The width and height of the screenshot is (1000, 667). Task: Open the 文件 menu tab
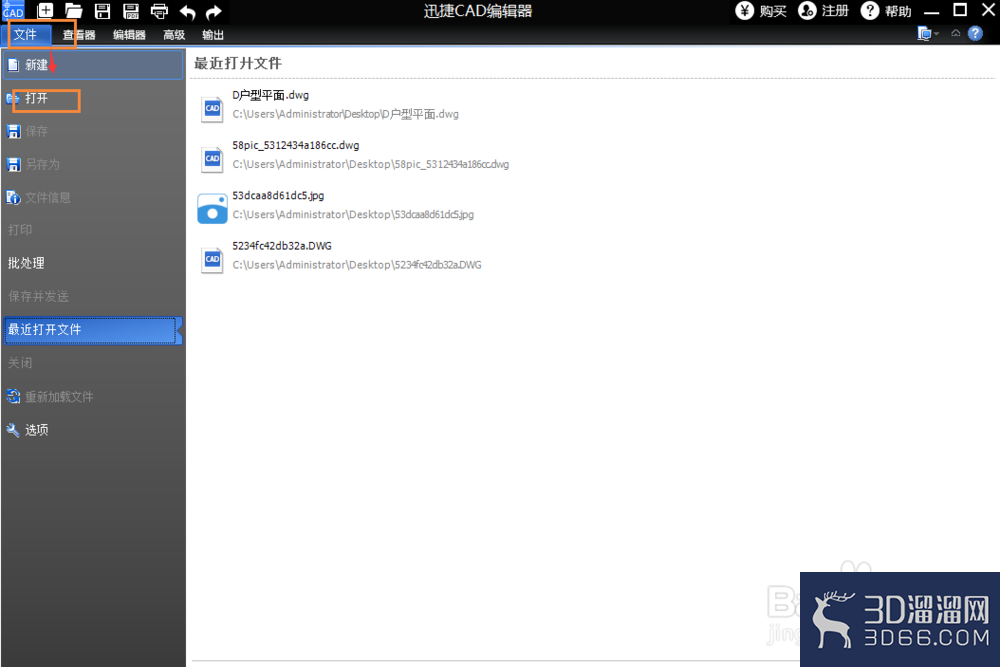point(26,34)
